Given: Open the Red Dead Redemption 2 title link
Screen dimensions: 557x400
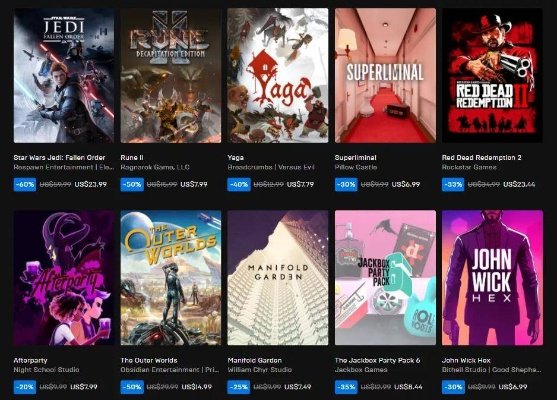Looking at the screenshot, I should (x=481, y=157).
